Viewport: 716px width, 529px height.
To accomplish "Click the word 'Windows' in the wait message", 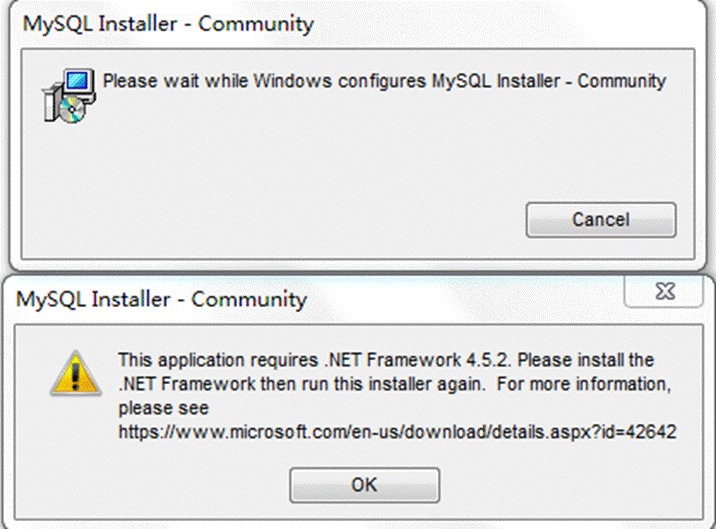I will 292,81.
